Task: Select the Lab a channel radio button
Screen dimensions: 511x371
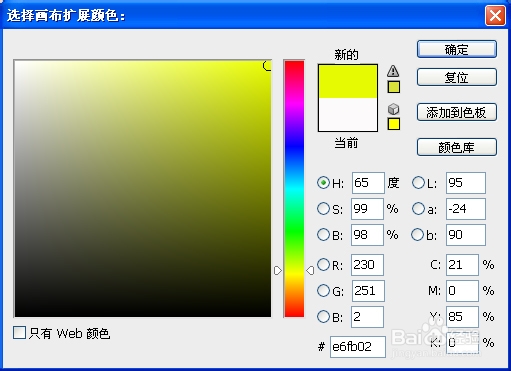Action: click(x=418, y=209)
